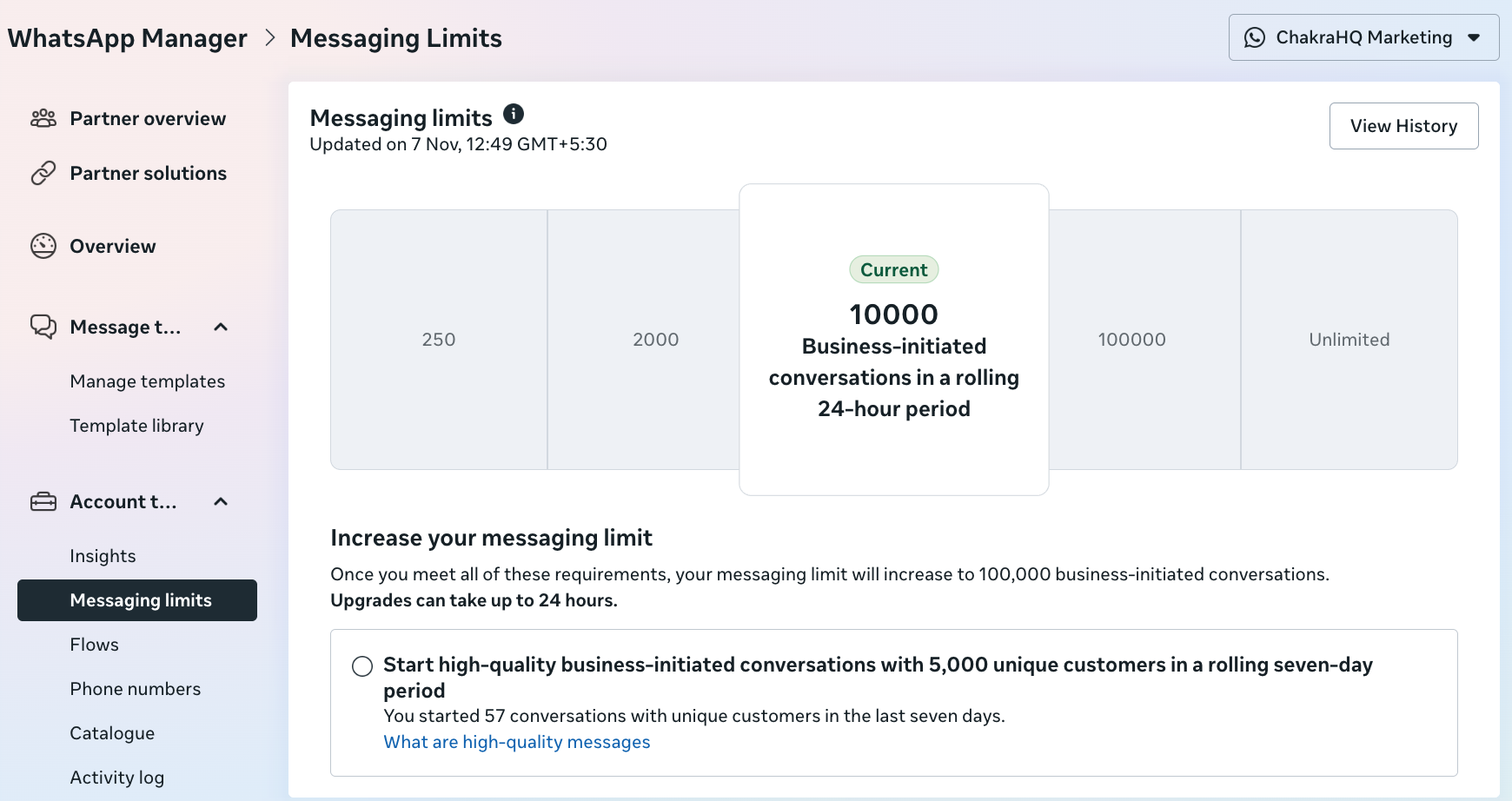1512x801 pixels.
Task: Navigate to Phone numbers
Action: (x=136, y=688)
